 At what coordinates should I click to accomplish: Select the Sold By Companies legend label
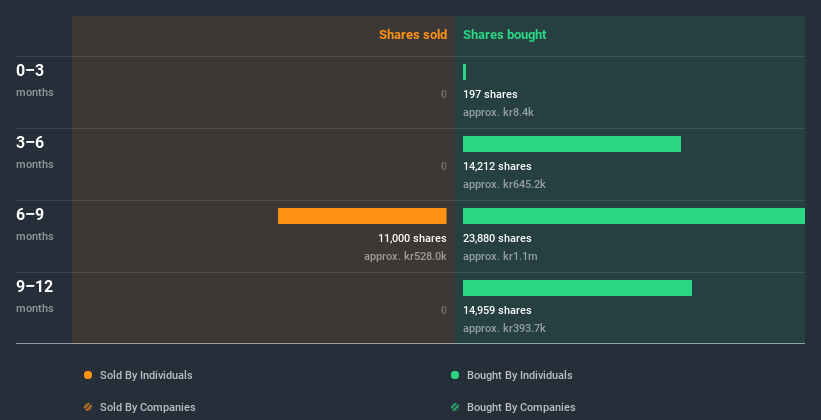148,407
